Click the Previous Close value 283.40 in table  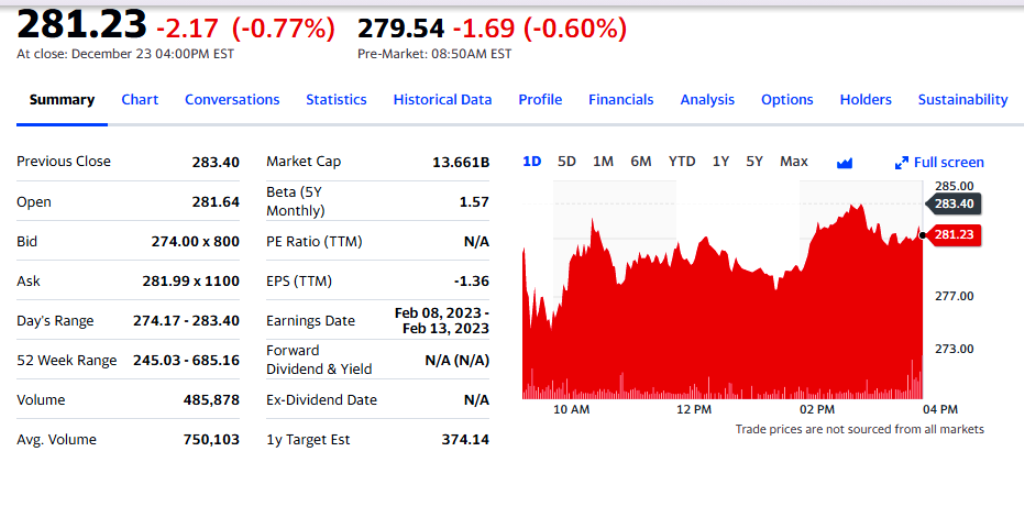click(216, 162)
